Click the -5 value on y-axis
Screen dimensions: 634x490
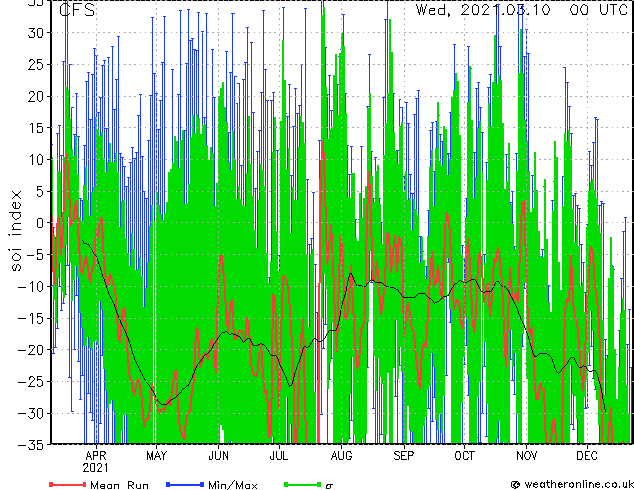[35, 255]
